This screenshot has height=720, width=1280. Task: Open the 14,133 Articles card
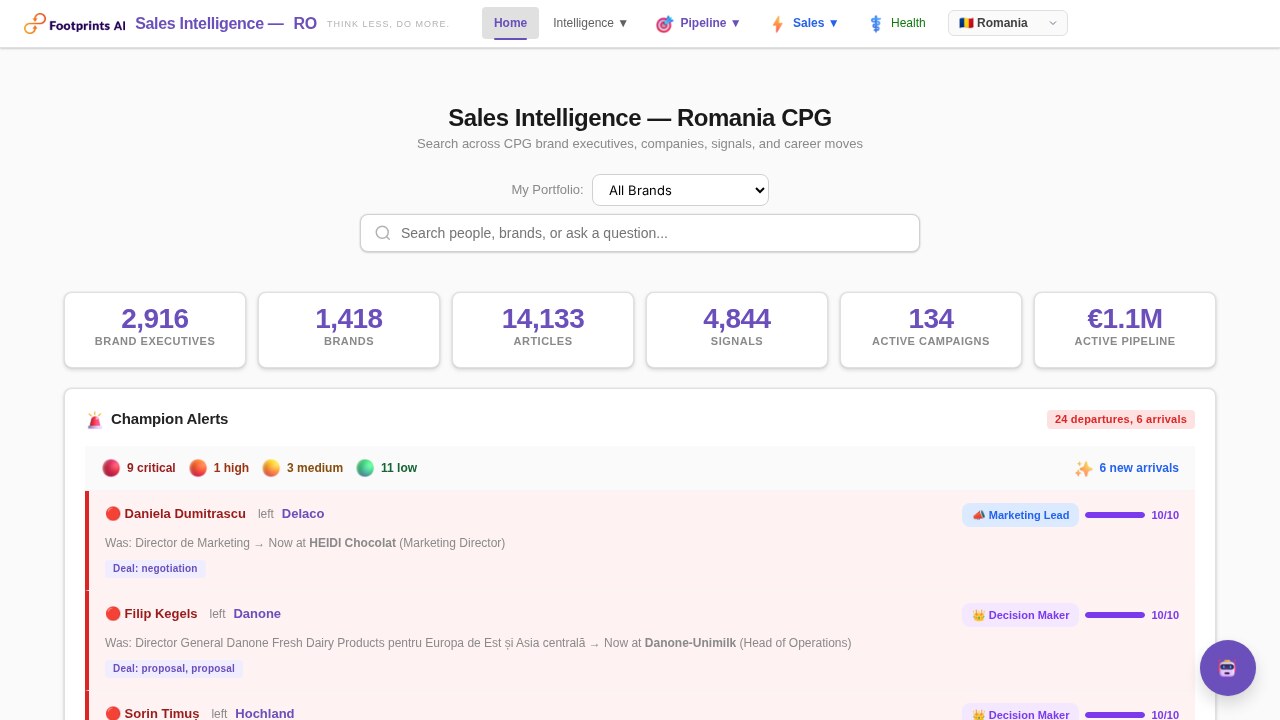[x=543, y=330]
